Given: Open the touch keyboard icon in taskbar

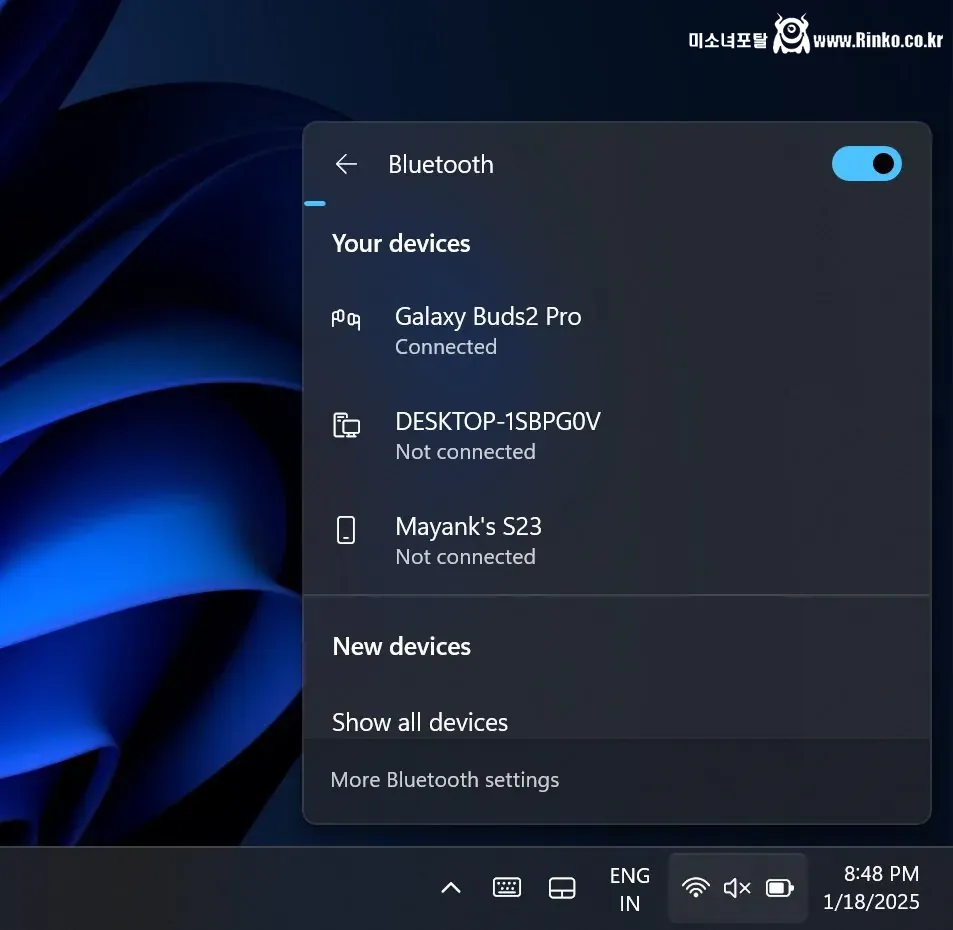Looking at the screenshot, I should pyautogui.click(x=507, y=888).
